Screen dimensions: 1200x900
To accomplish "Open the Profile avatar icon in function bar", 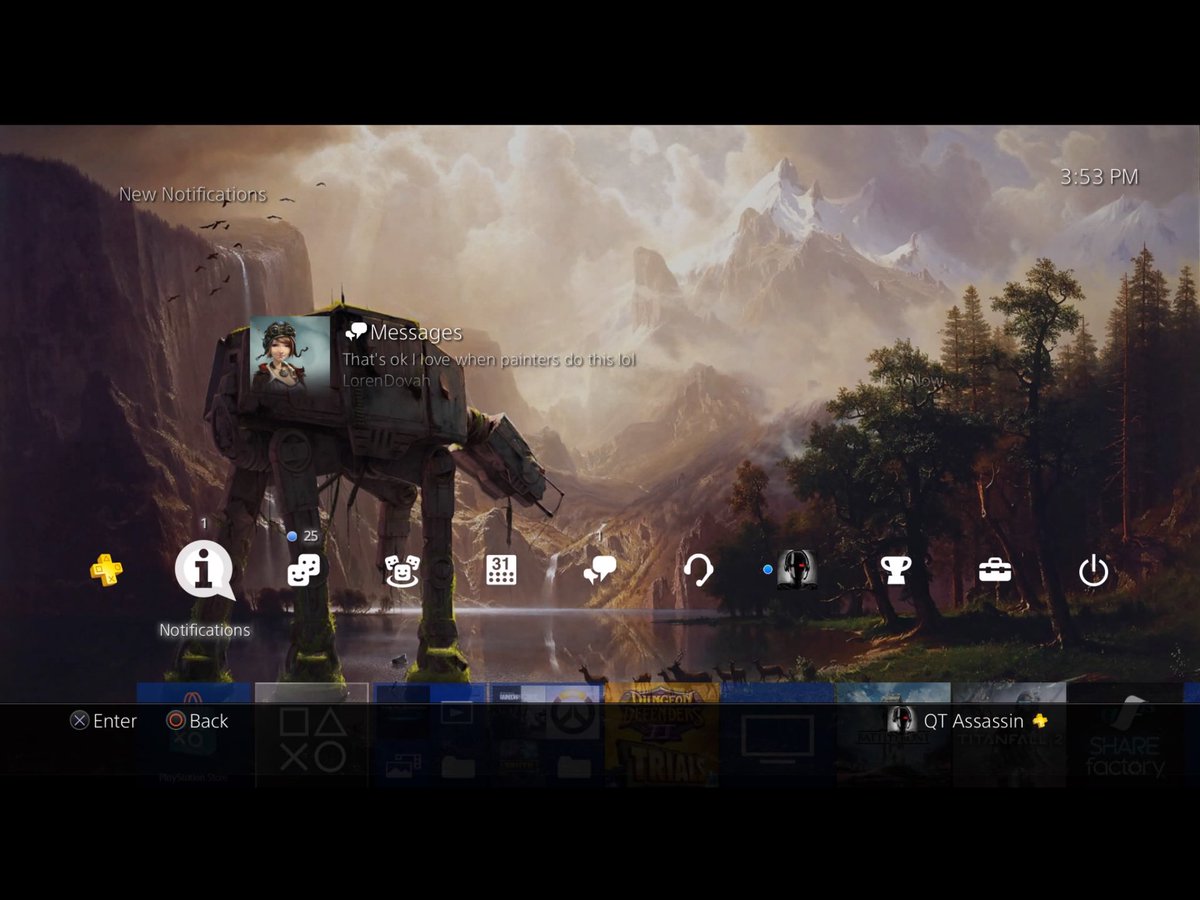I will (x=797, y=570).
